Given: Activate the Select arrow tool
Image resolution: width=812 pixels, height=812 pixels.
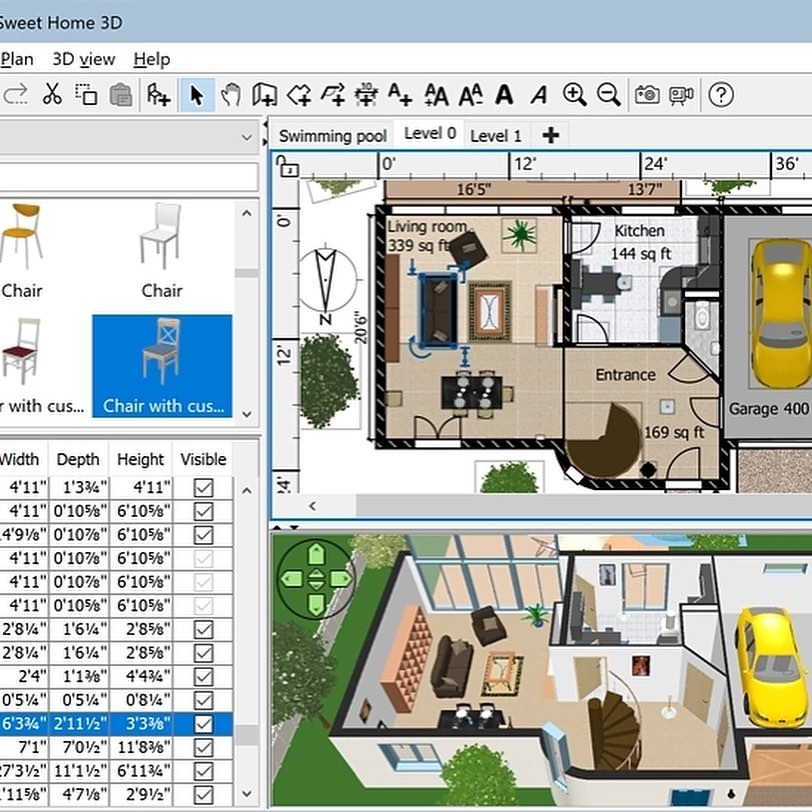Looking at the screenshot, I should (x=197, y=95).
